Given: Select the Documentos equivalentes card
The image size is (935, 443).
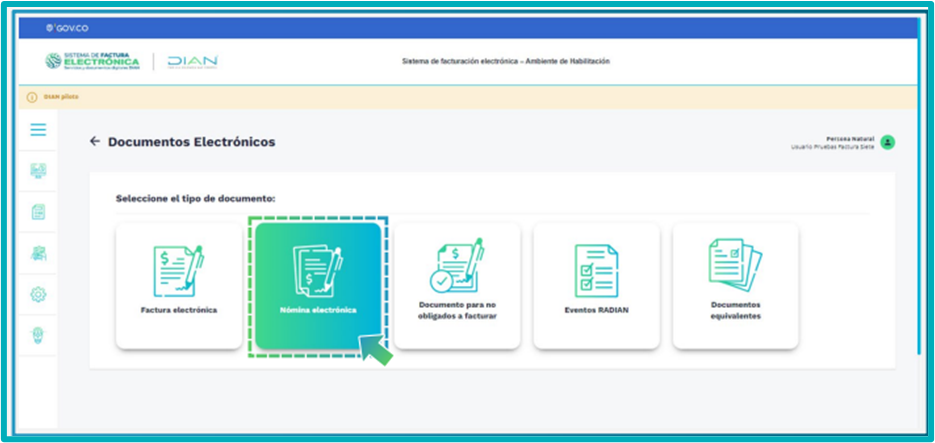Looking at the screenshot, I should 735,285.
